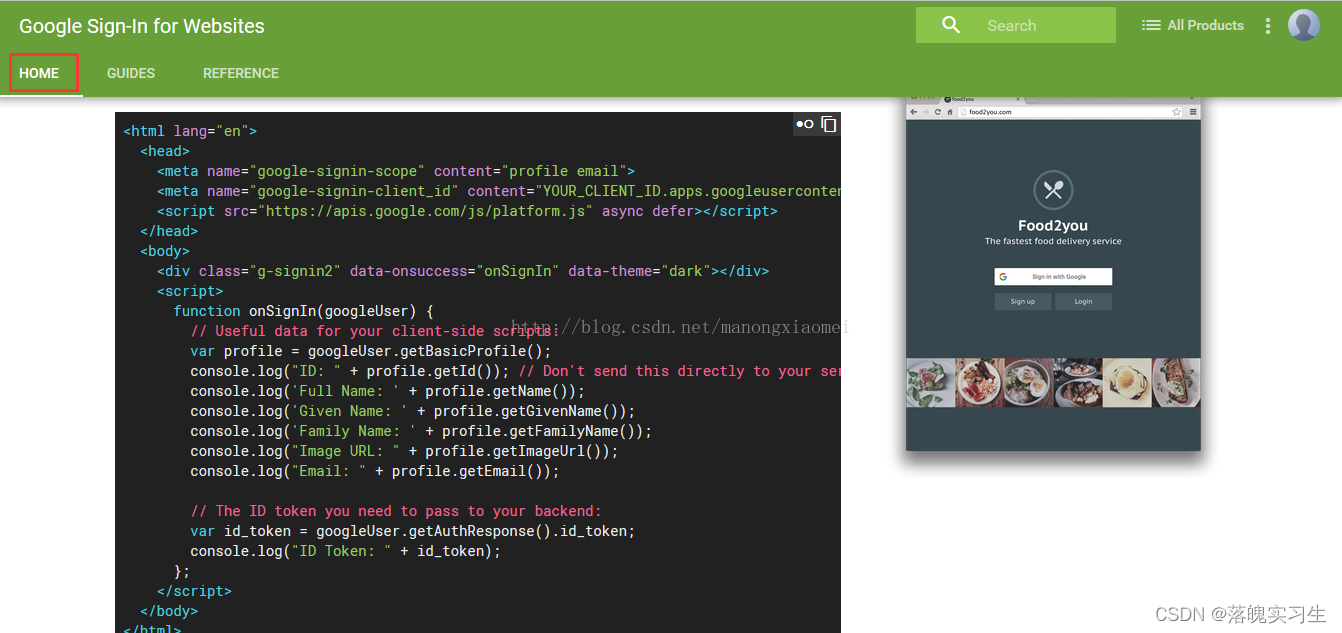Click the first food photo with figs
1342x633 pixels.
[930, 382]
